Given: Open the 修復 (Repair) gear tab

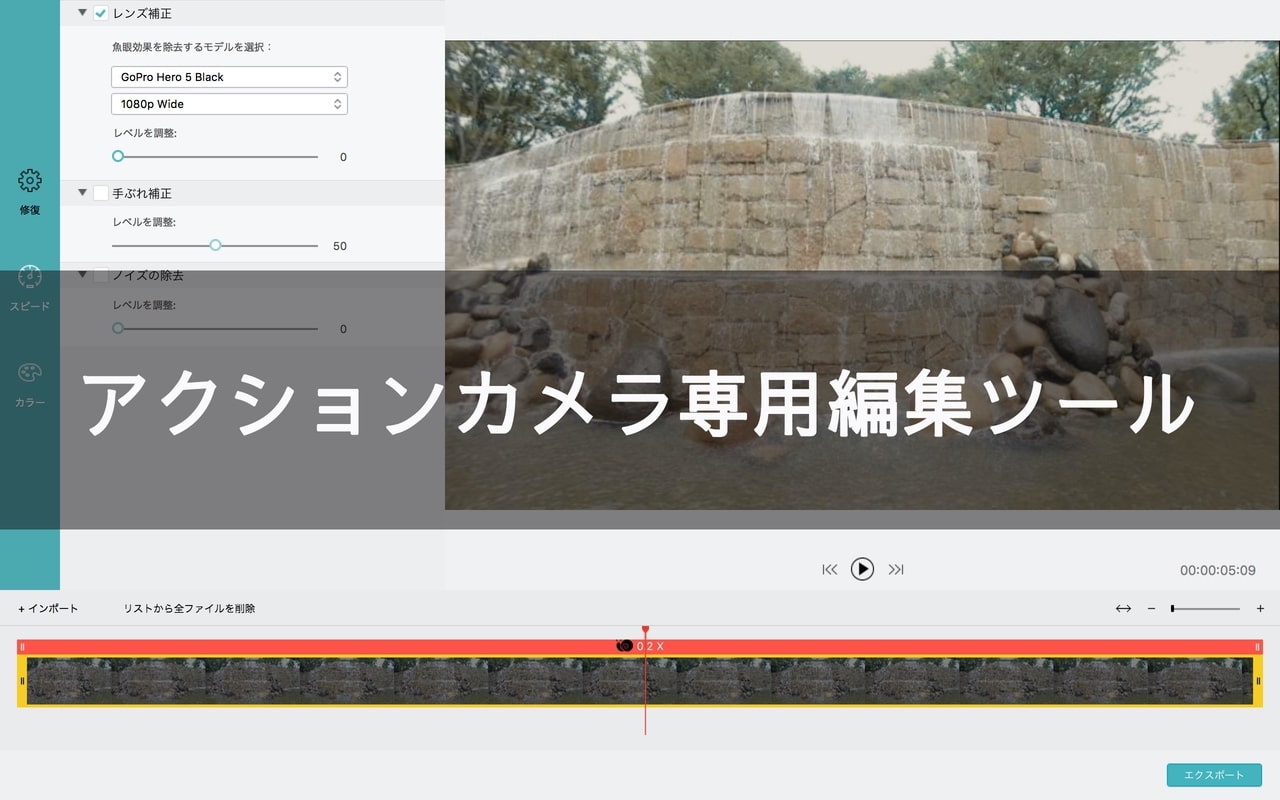Looking at the screenshot, I should pyautogui.click(x=30, y=192).
